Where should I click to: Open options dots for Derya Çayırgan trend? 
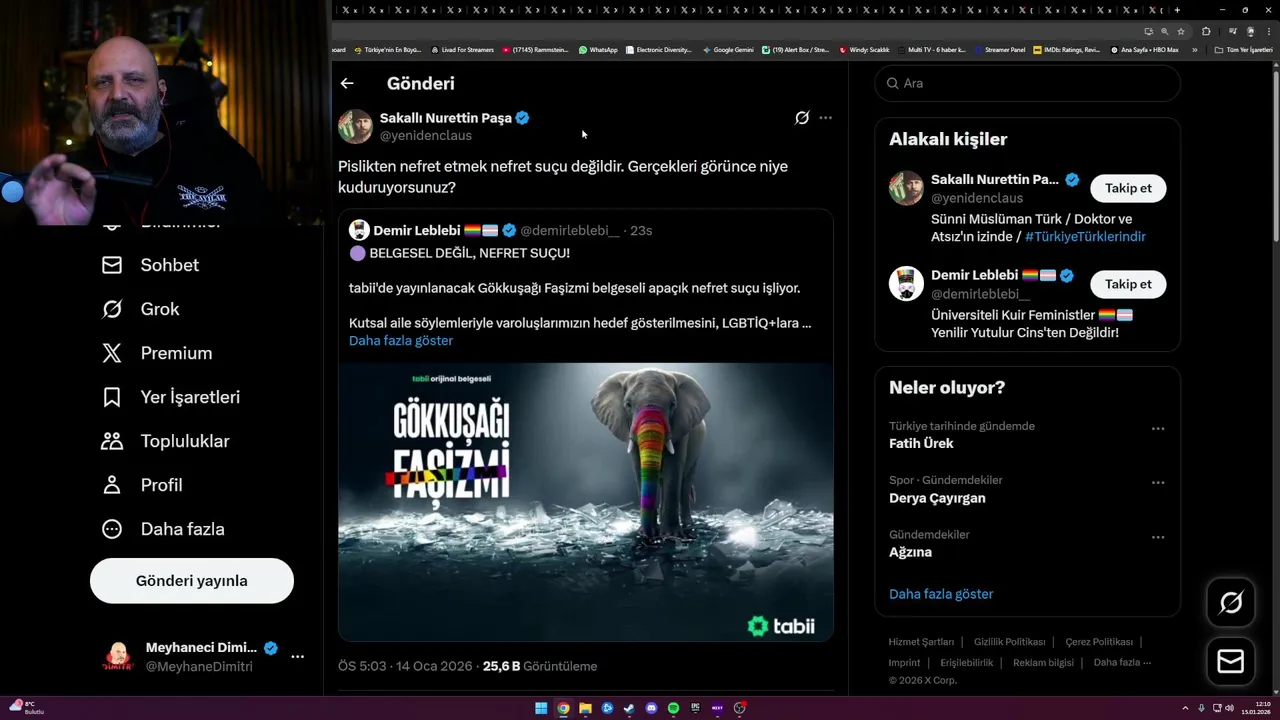[1158, 482]
